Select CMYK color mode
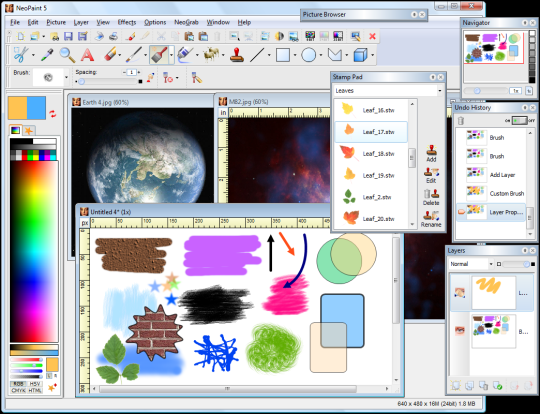 pos(18,391)
